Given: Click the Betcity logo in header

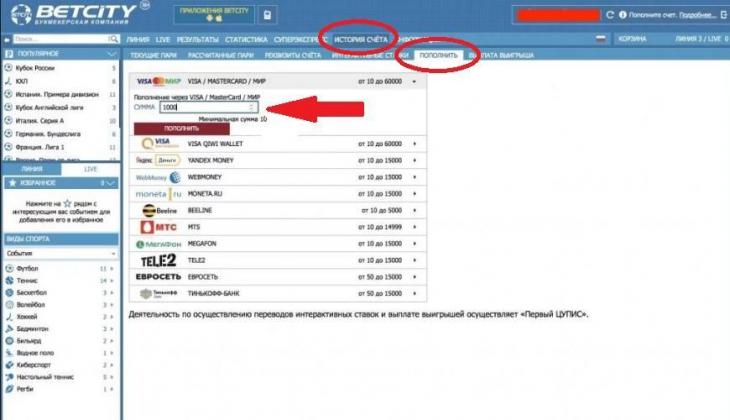Looking at the screenshot, I should [x=65, y=14].
